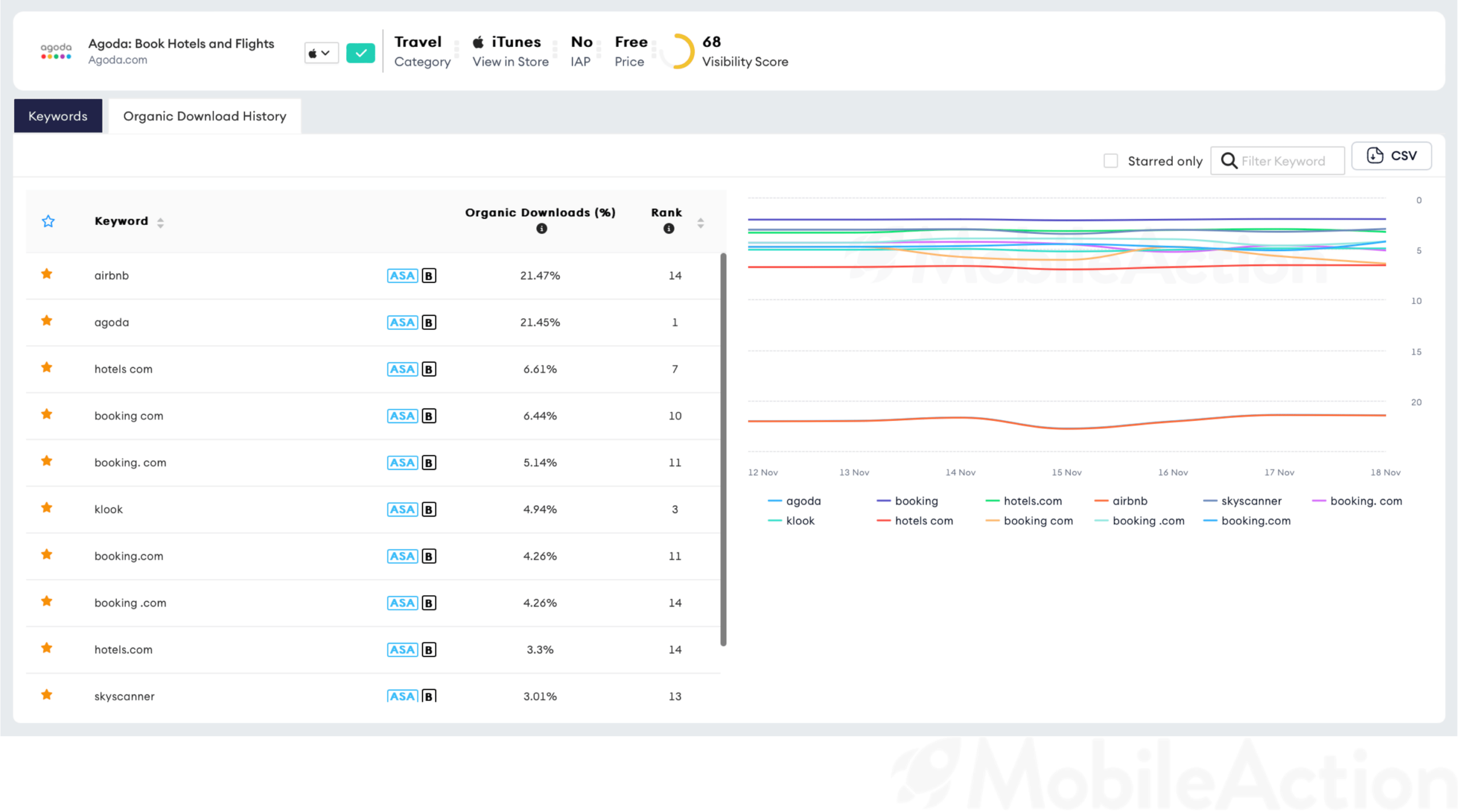The image size is (1458, 812).
Task: Toggle the klook series in chart legend
Action: coord(791,522)
